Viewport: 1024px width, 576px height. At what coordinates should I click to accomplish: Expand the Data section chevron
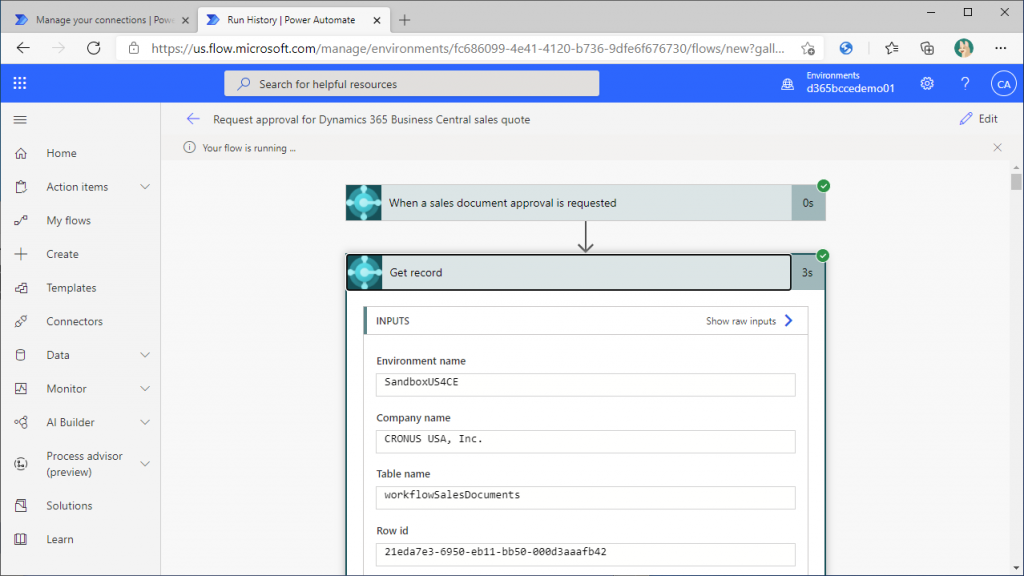145,355
